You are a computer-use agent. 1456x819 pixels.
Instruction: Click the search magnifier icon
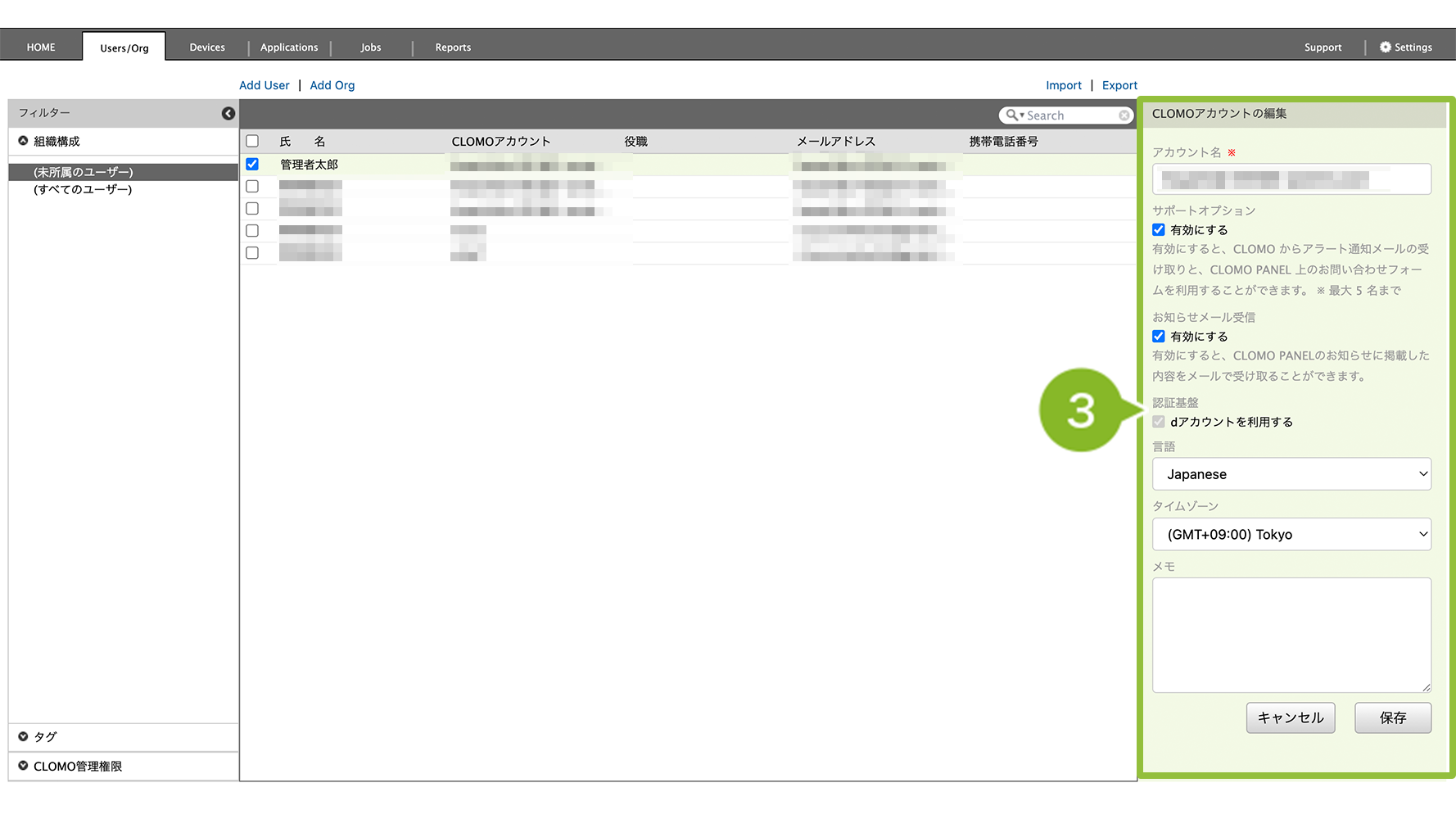1012,115
